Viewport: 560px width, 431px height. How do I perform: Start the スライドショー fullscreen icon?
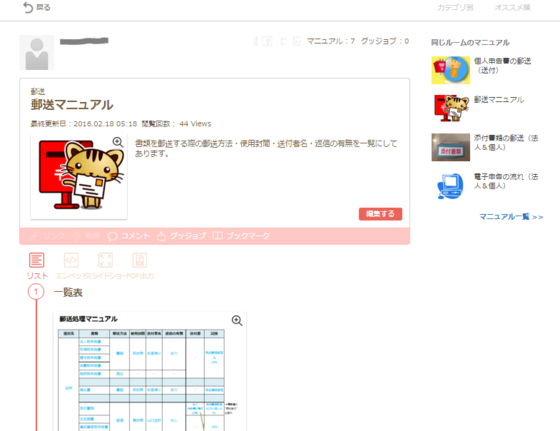pyautogui.click(x=105, y=260)
